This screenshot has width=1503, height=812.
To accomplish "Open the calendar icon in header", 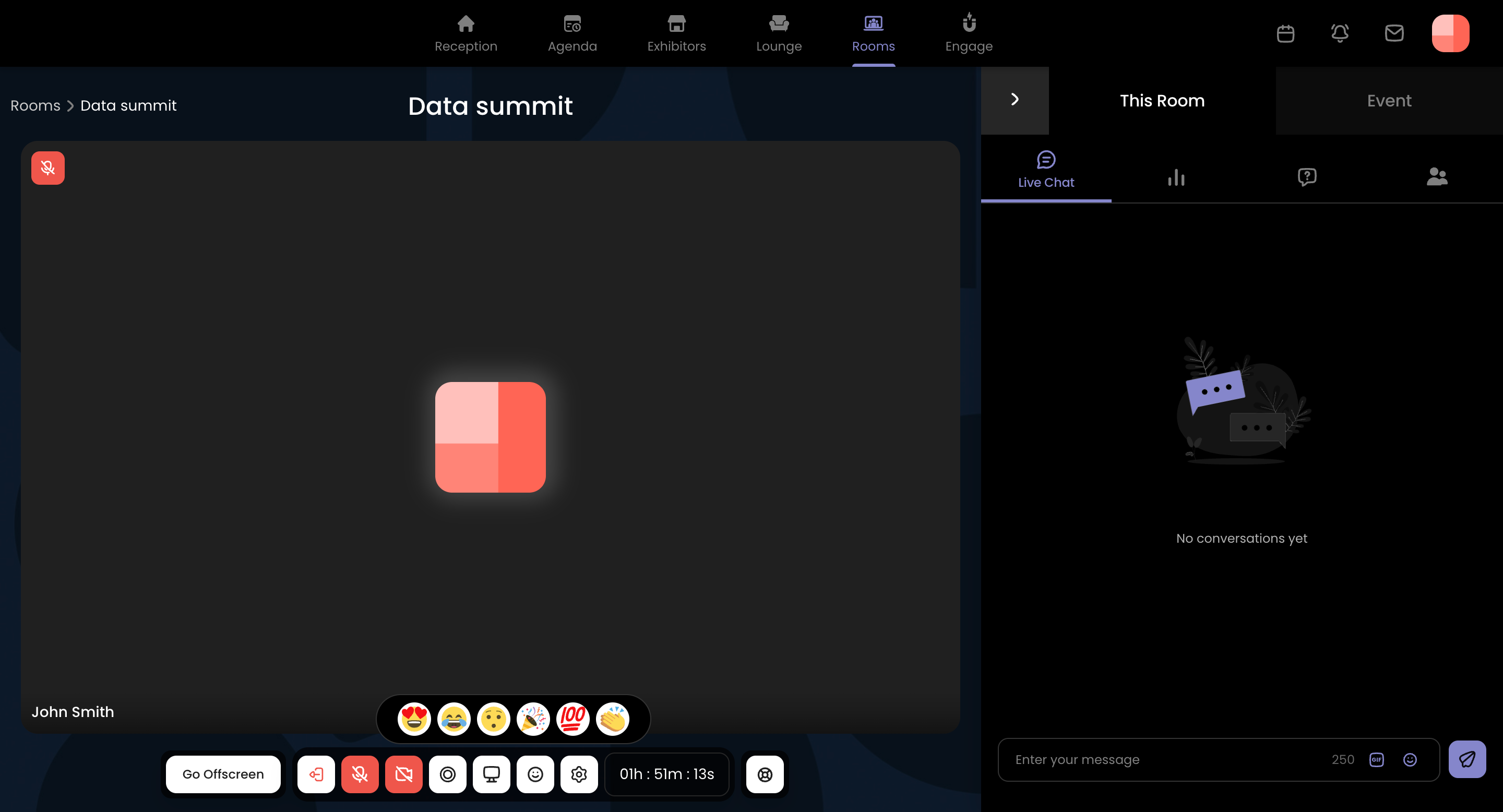I will tap(1285, 33).
